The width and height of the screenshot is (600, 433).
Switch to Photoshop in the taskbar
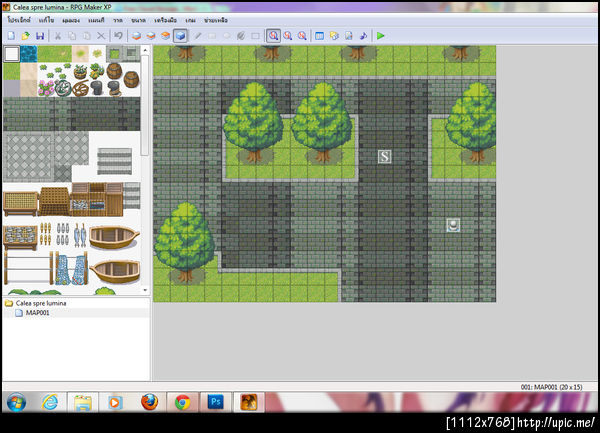[x=215, y=402]
